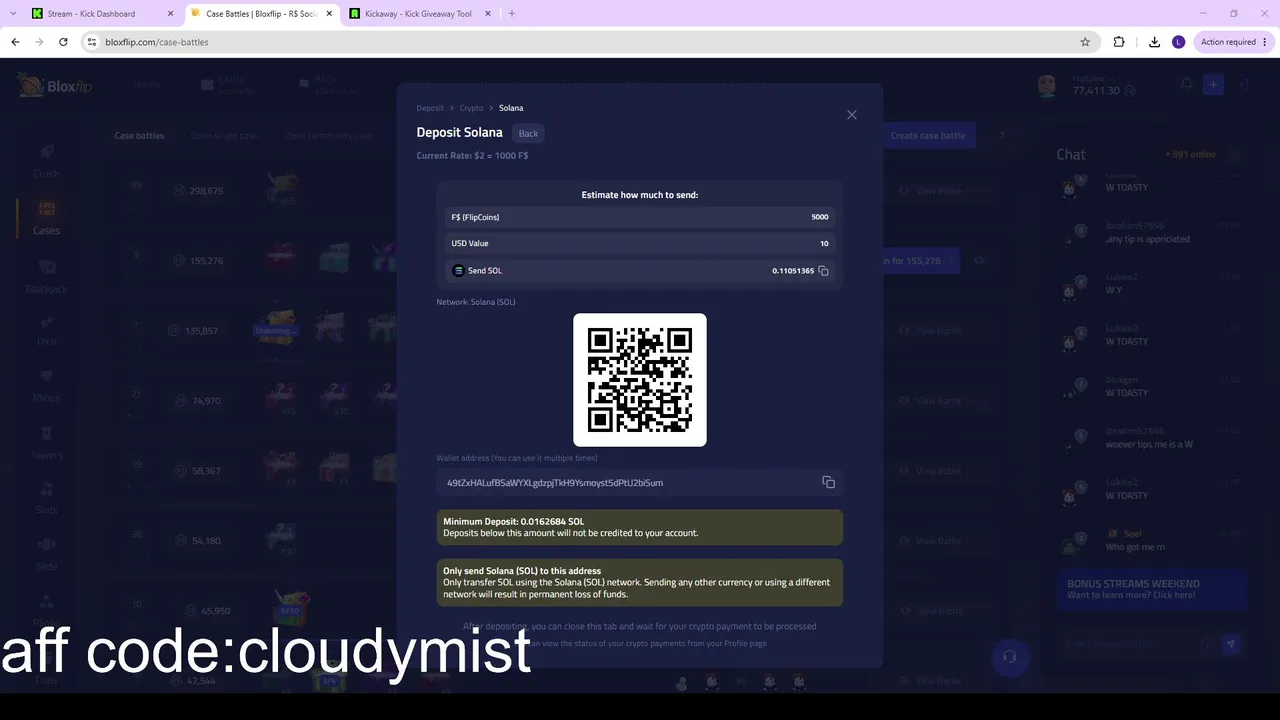
Task: Open the Slide game from sidebar
Action: 46,554
